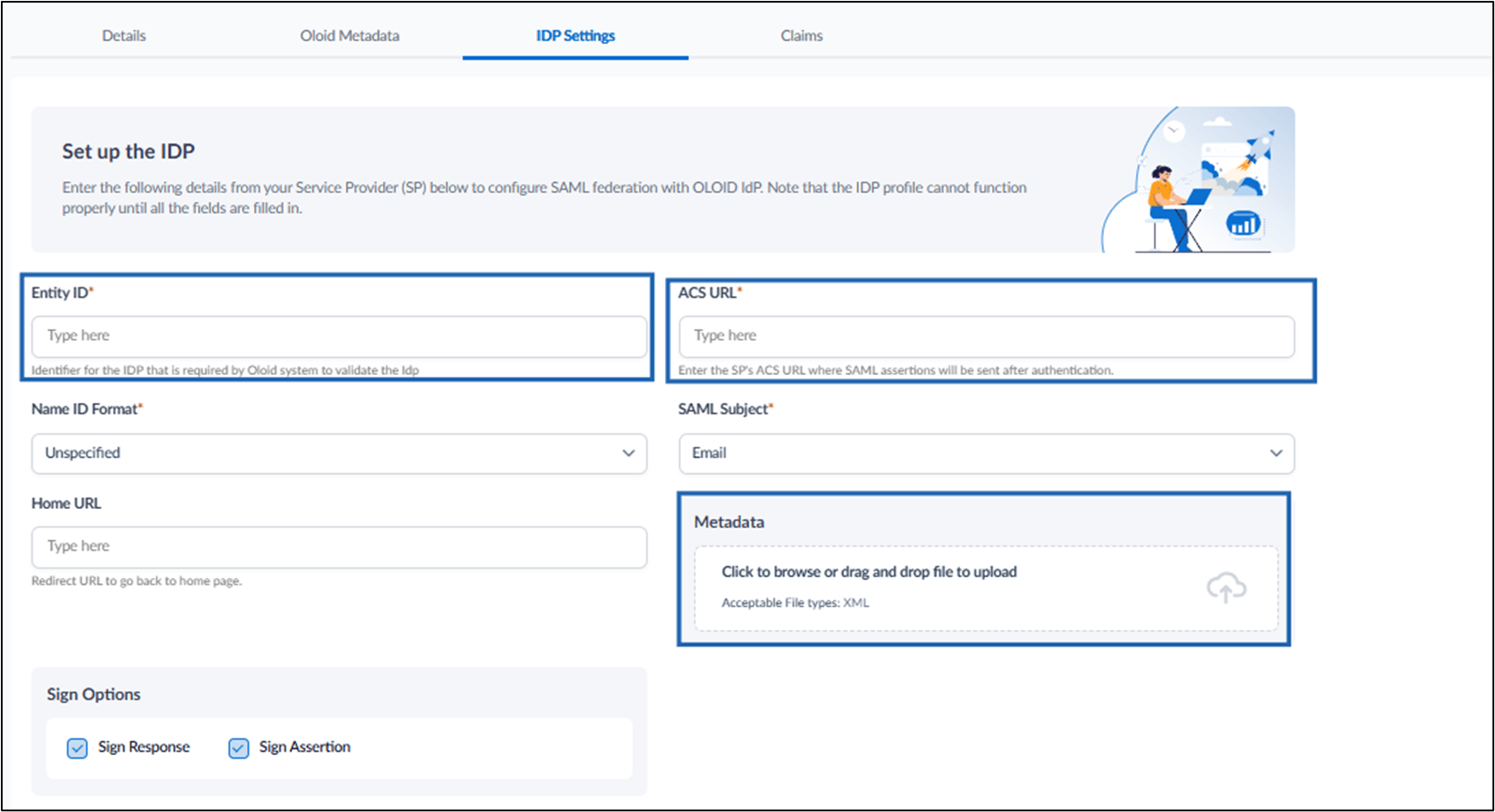Click the Entity ID helper text about the identifier
The height and width of the screenshot is (812, 1495).
pos(225,371)
